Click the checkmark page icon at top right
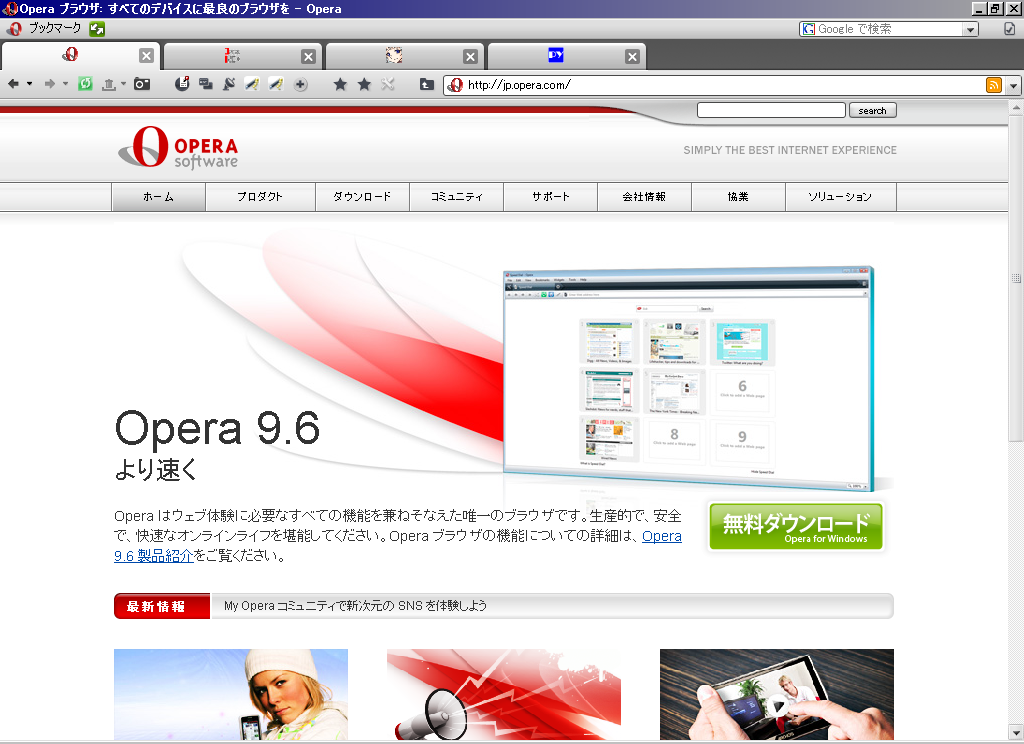 (1010, 29)
